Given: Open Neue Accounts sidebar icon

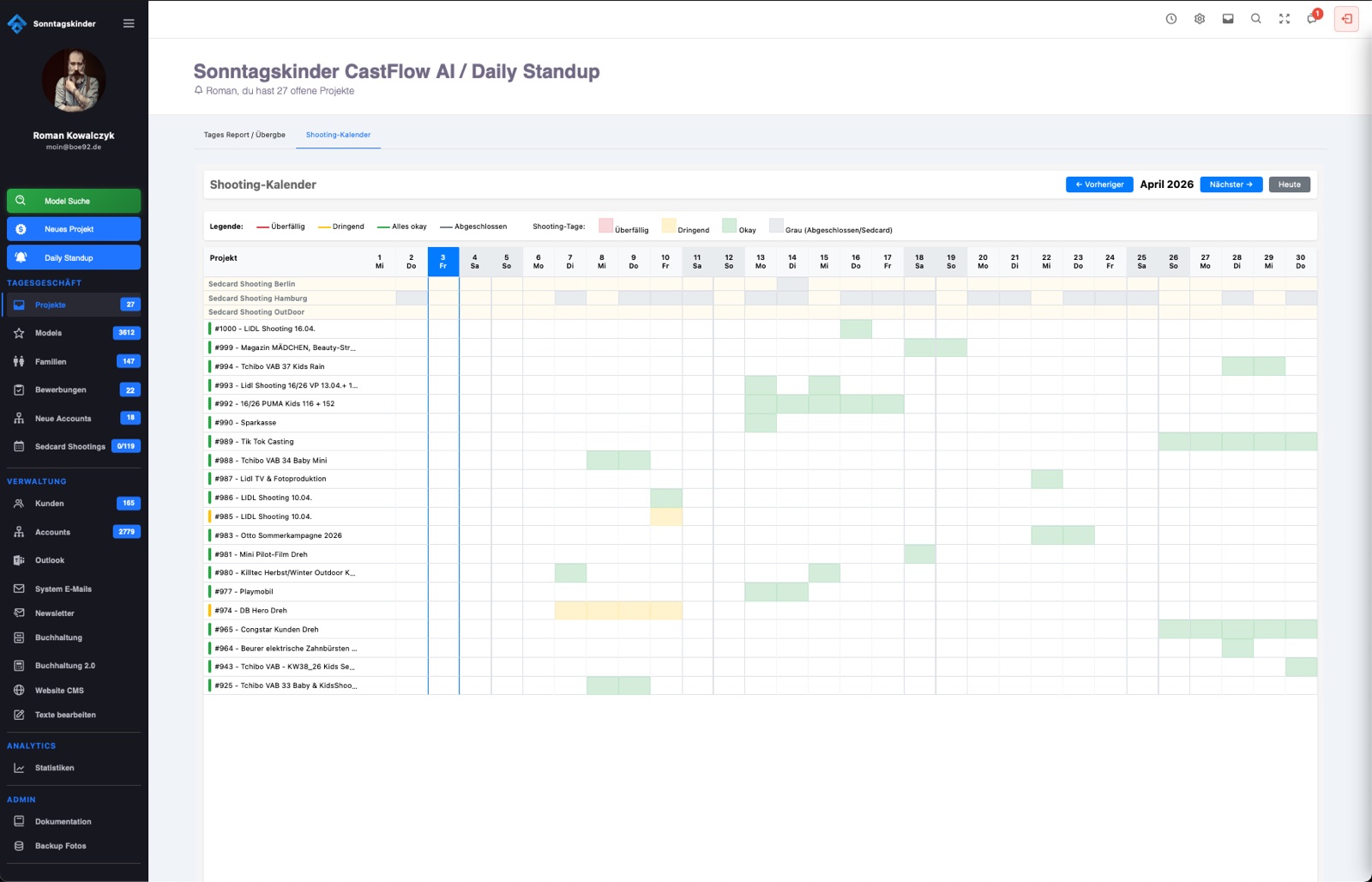Looking at the screenshot, I should coord(19,419).
